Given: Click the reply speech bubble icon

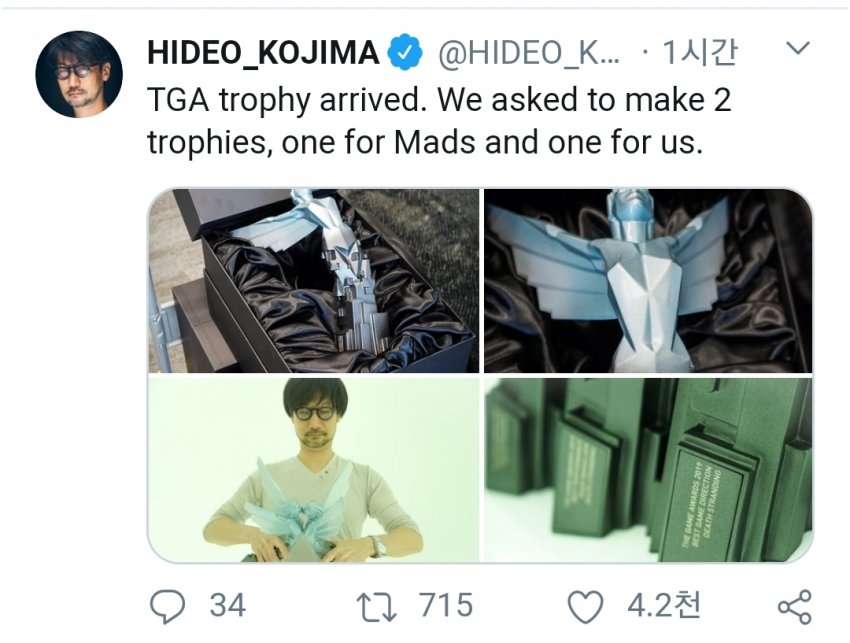Looking at the screenshot, I should click(168, 606).
